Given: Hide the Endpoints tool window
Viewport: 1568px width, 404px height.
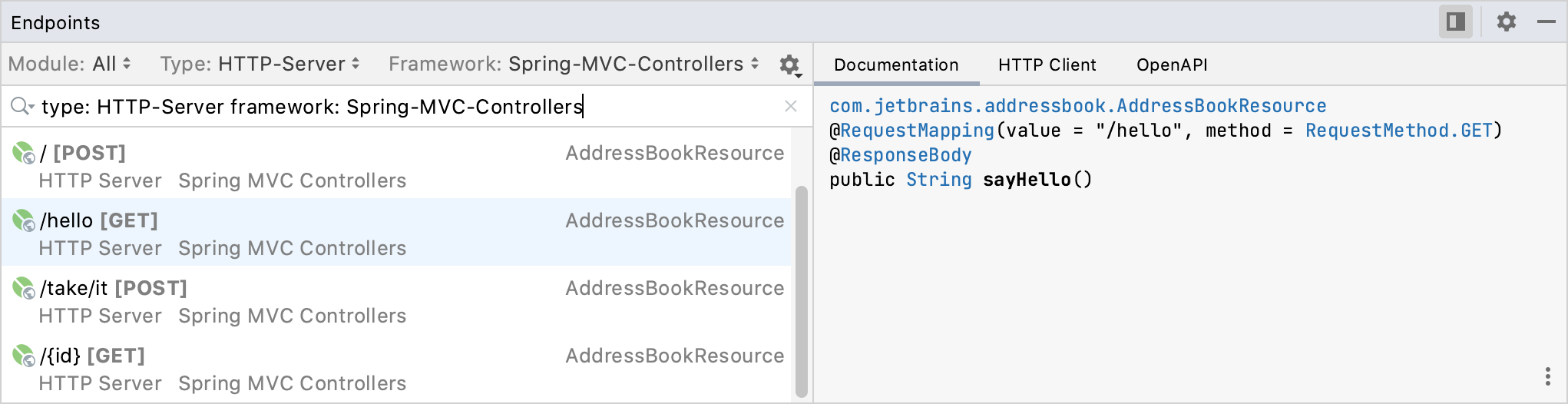Looking at the screenshot, I should [x=1546, y=22].
